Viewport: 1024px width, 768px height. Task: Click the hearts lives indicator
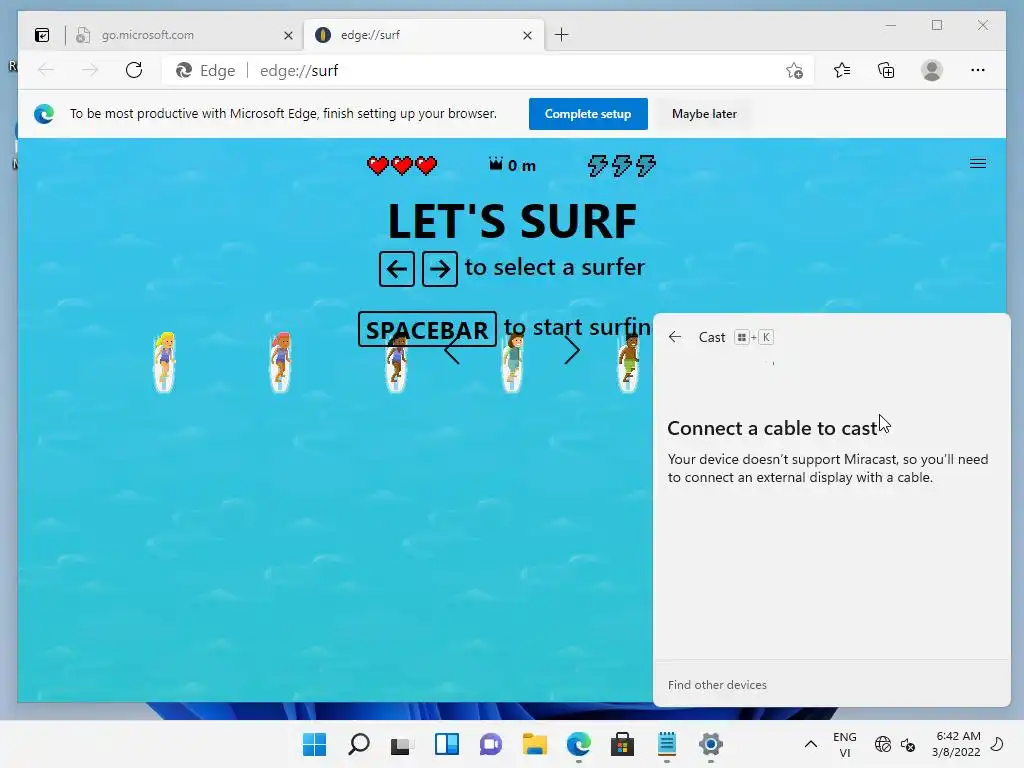[402, 165]
